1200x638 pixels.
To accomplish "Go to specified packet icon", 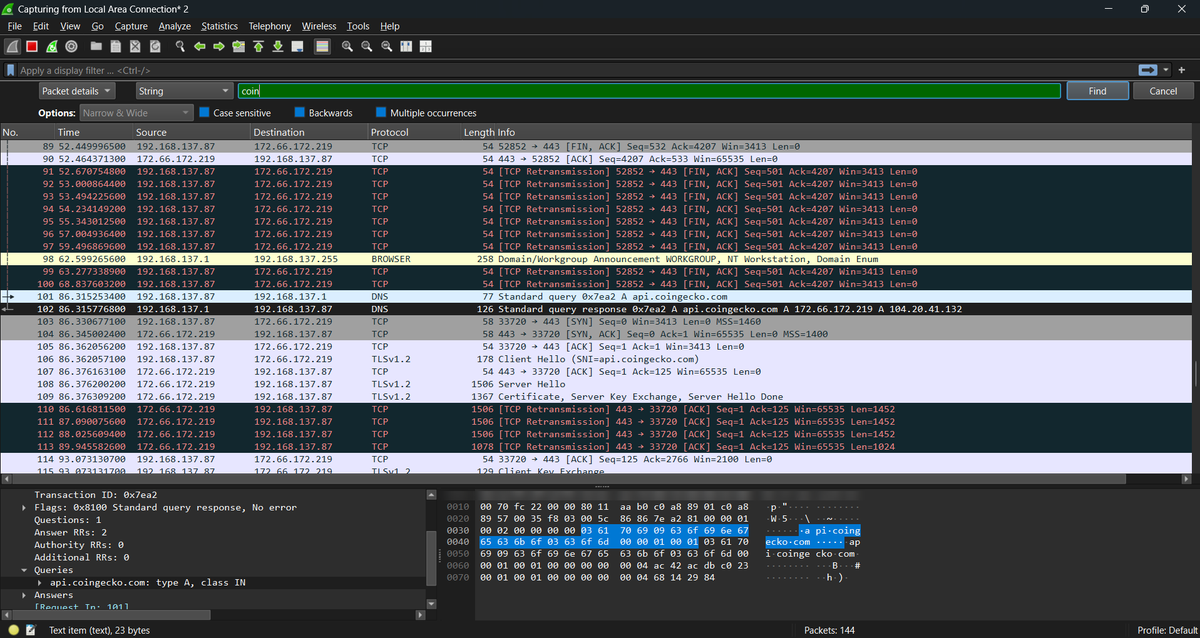I will [238, 46].
